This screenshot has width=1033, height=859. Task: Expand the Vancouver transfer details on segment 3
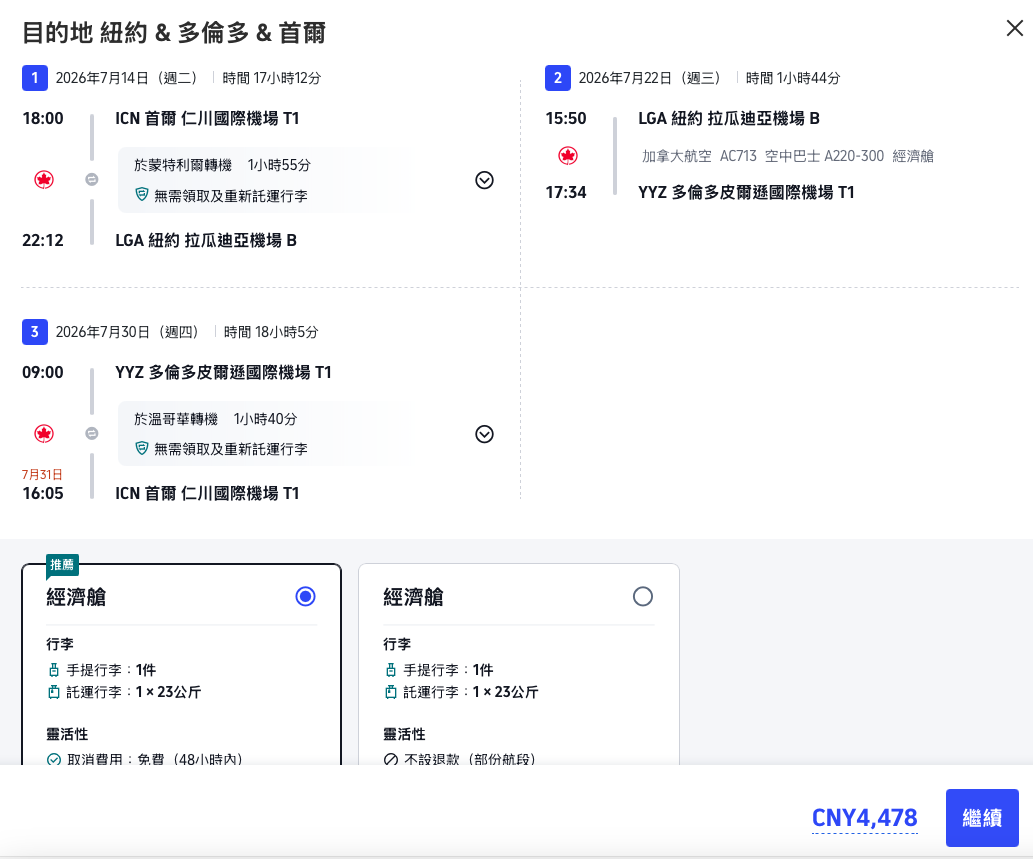click(484, 434)
